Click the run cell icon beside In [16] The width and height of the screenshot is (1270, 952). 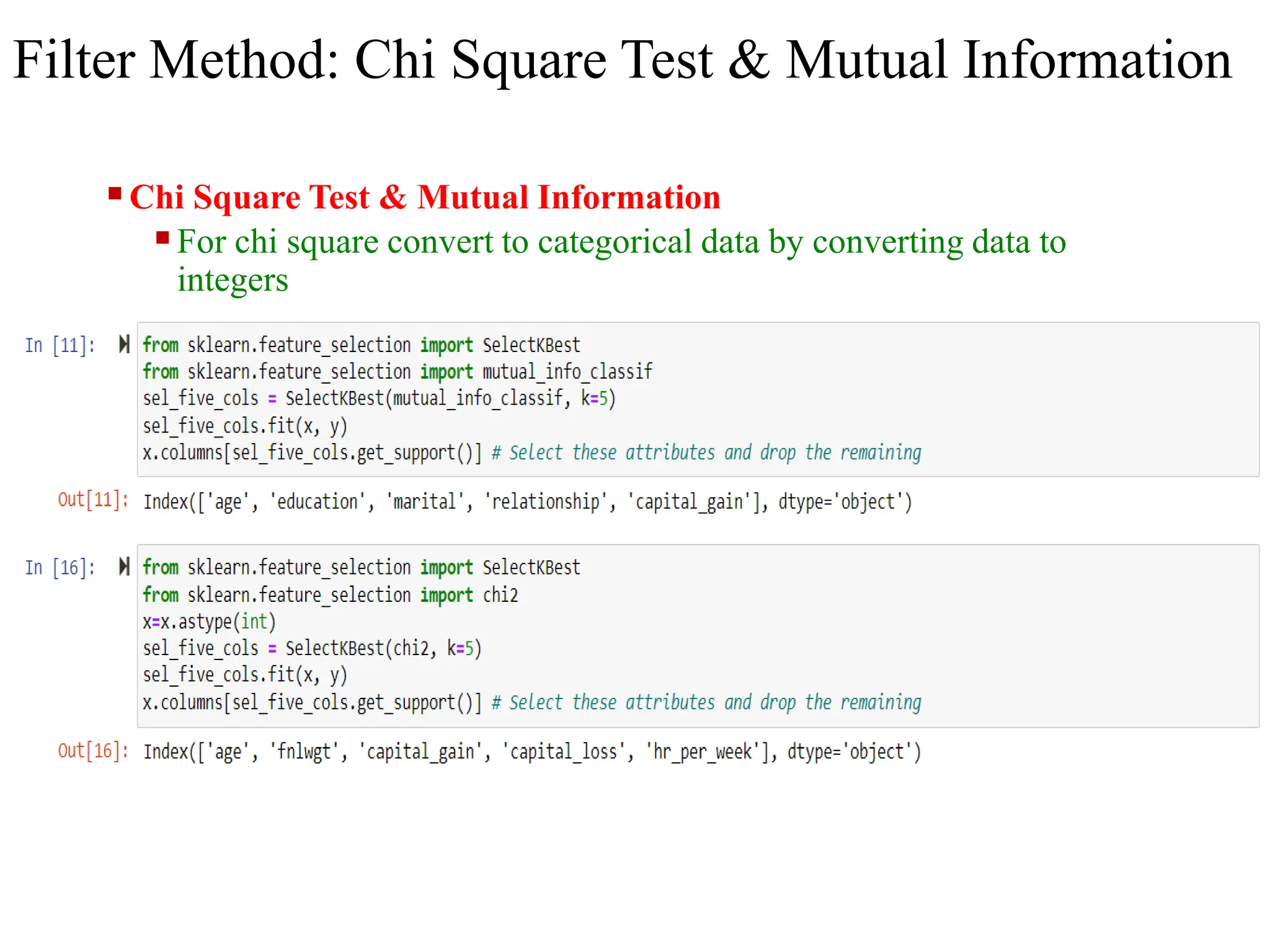125,566
